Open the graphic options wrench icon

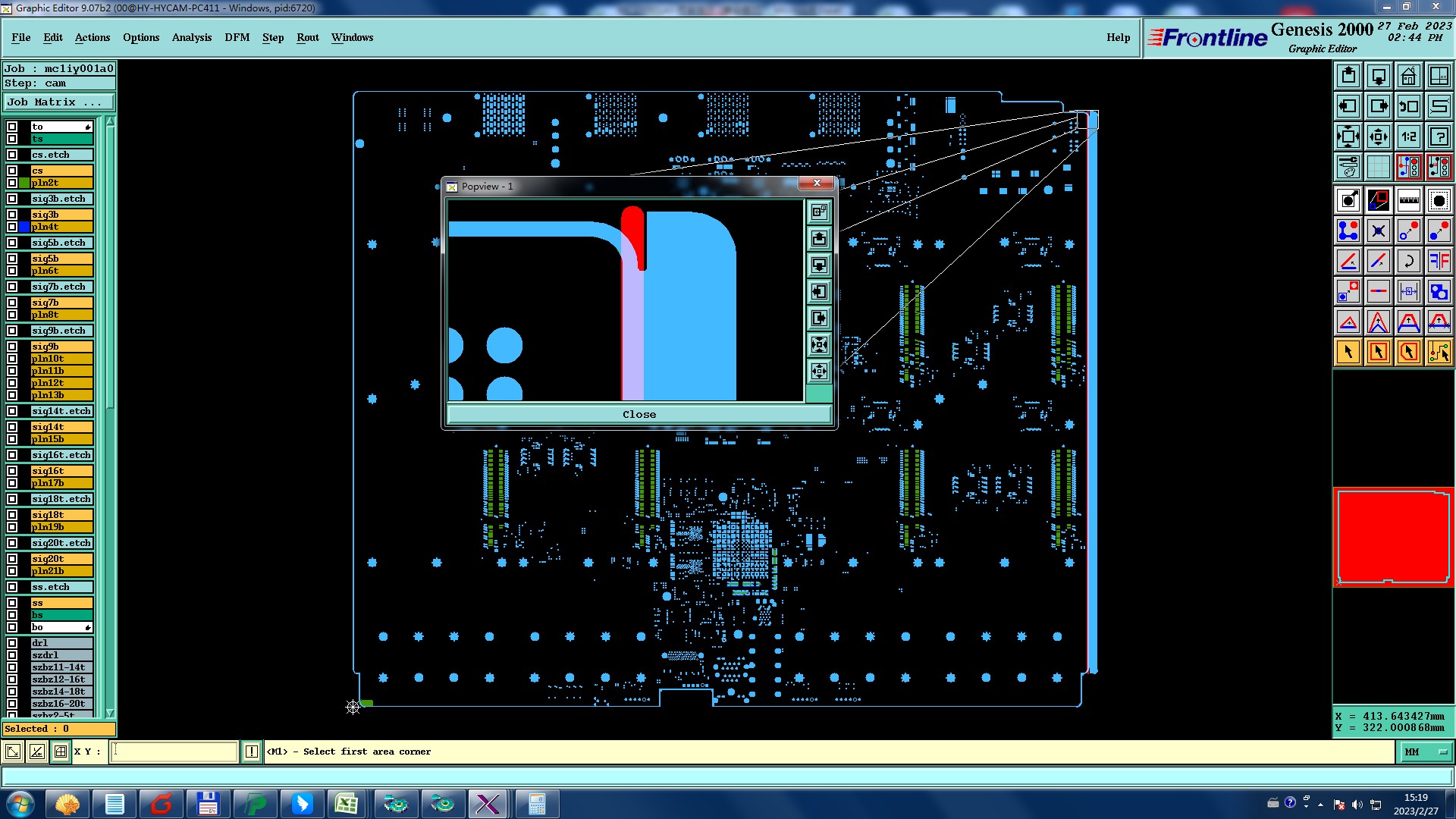[1348, 167]
